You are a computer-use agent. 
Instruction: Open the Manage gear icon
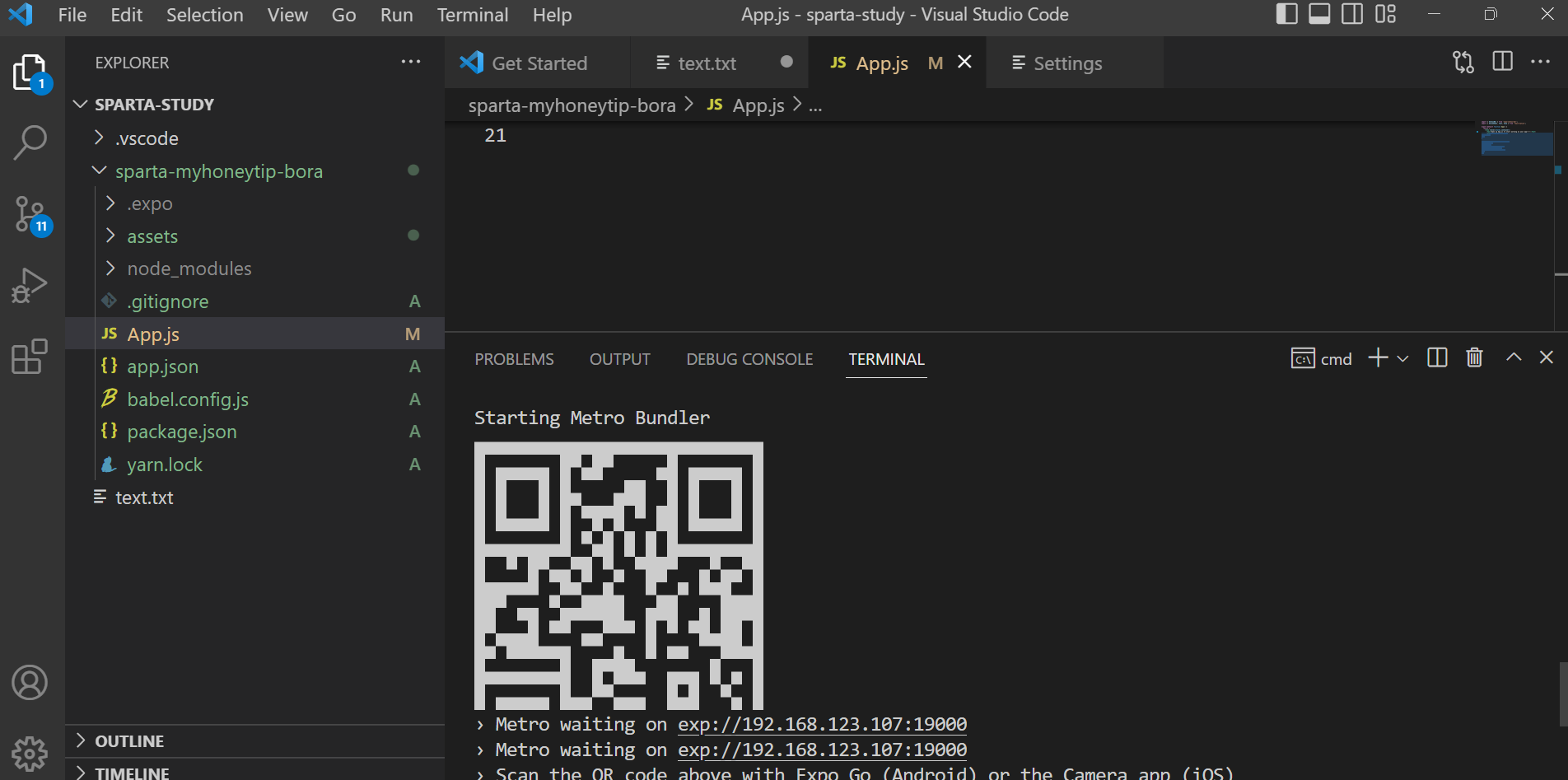point(30,753)
